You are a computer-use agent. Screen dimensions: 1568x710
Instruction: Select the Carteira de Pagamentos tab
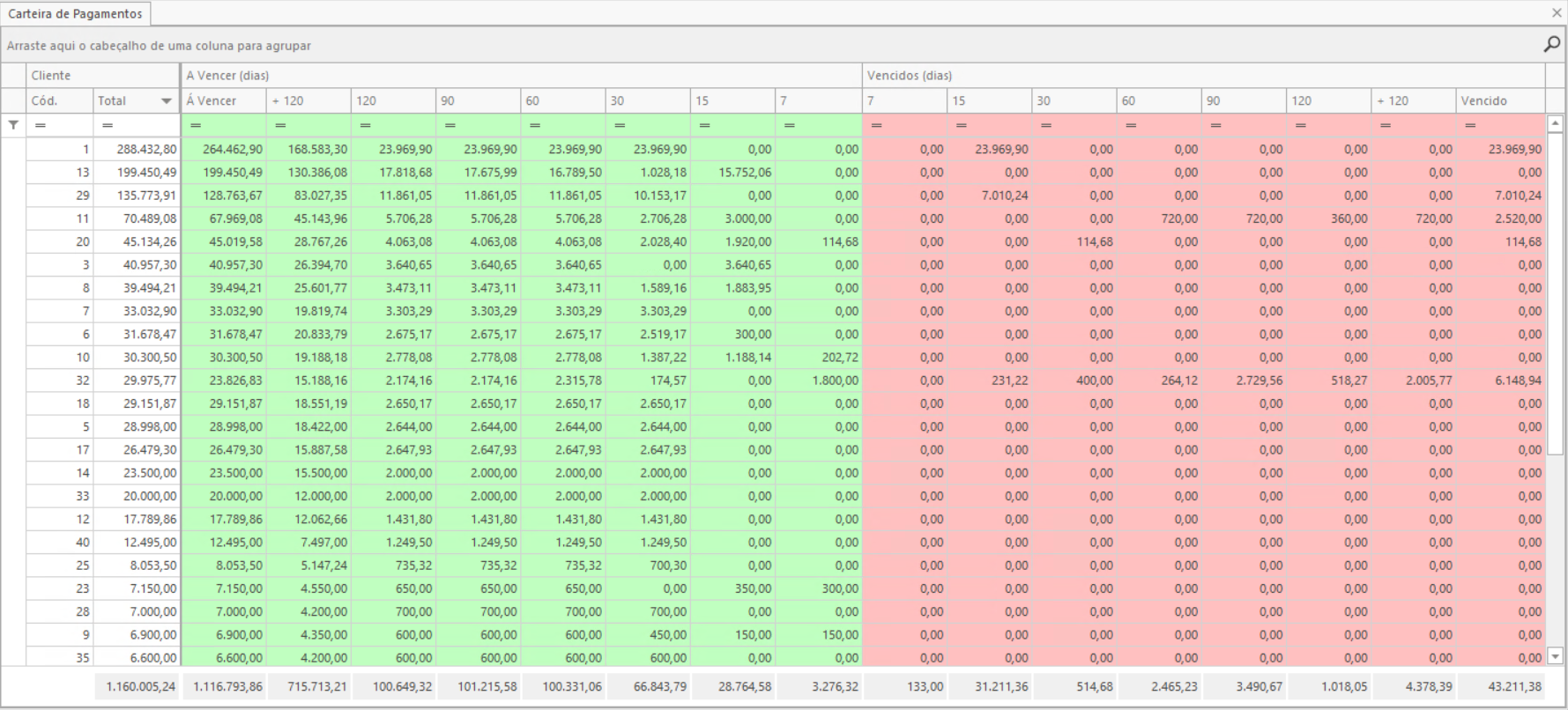pyautogui.click(x=75, y=14)
